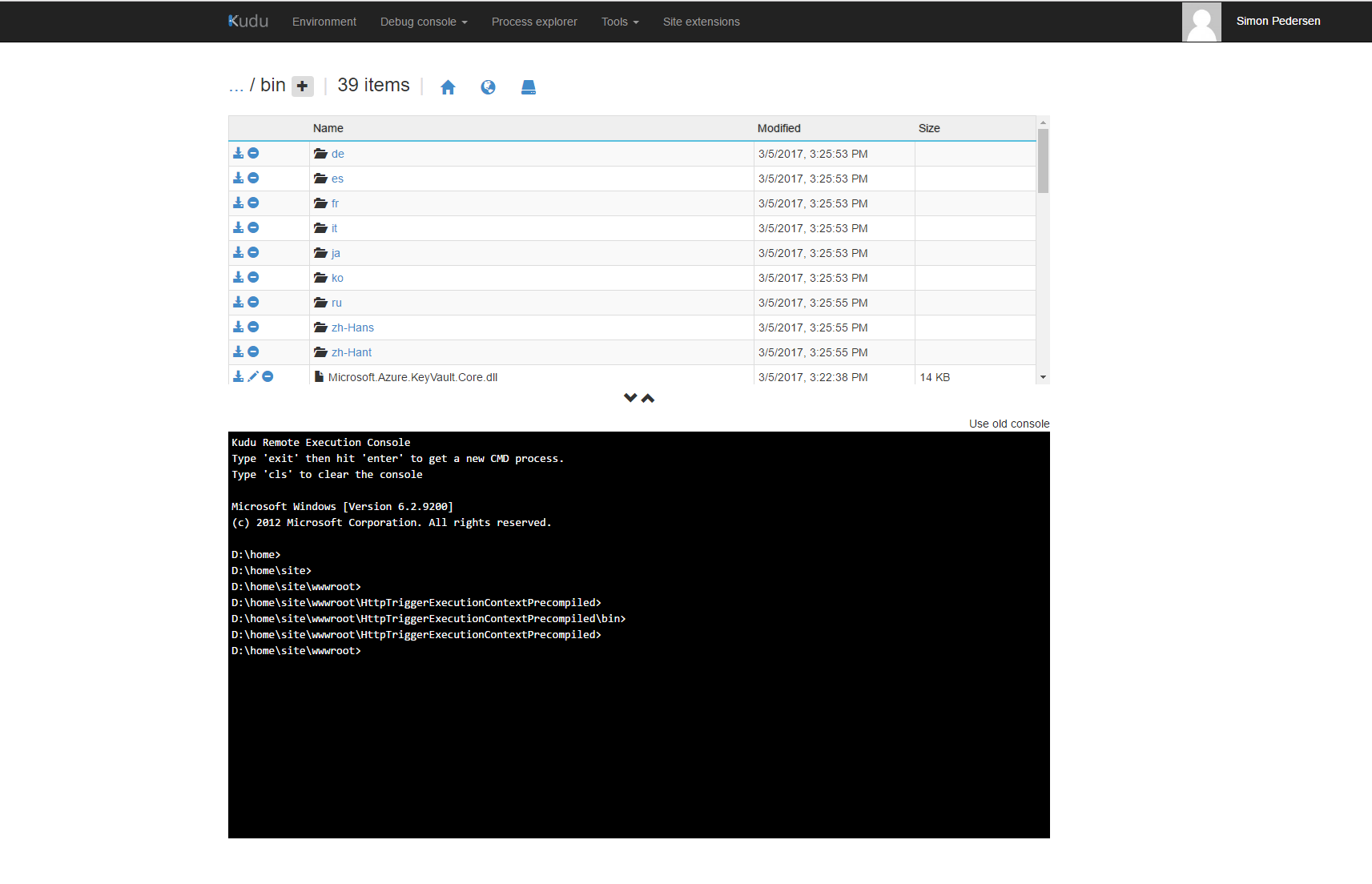The height and width of the screenshot is (884, 1372).
Task: Open the zh-Hant folder link
Action: point(352,352)
